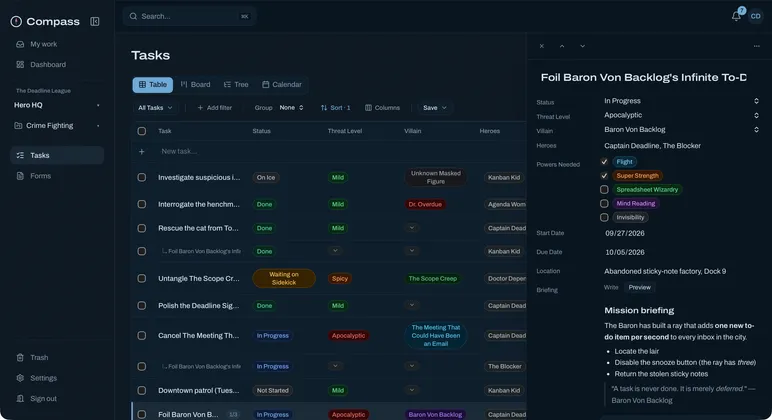The image size is (772, 420).
Task: Open the Threat Level Apocalyptic dropdown
Action: pos(681,115)
